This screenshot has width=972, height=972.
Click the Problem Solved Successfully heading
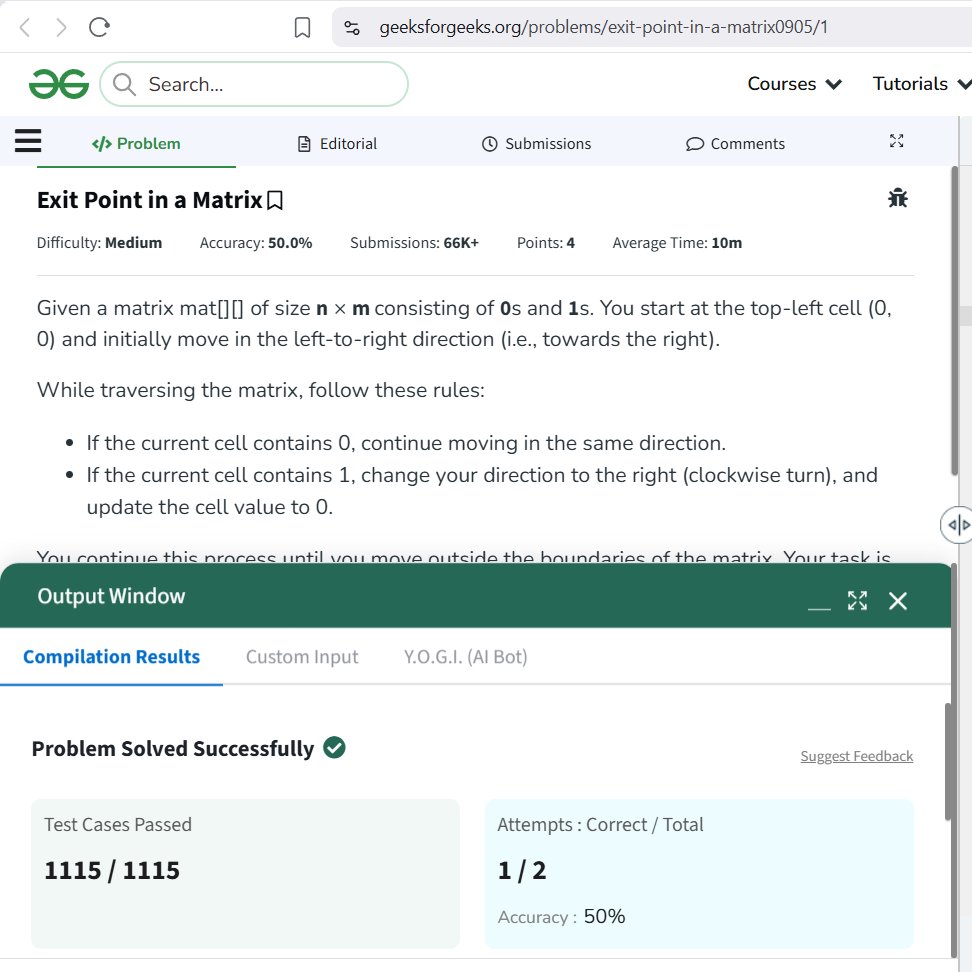tap(173, 749)
